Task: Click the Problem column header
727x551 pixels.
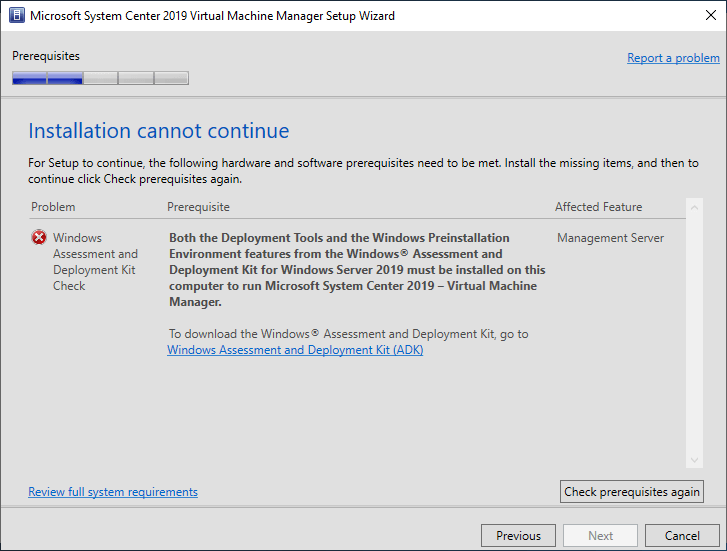Action: tap(53, 207)
